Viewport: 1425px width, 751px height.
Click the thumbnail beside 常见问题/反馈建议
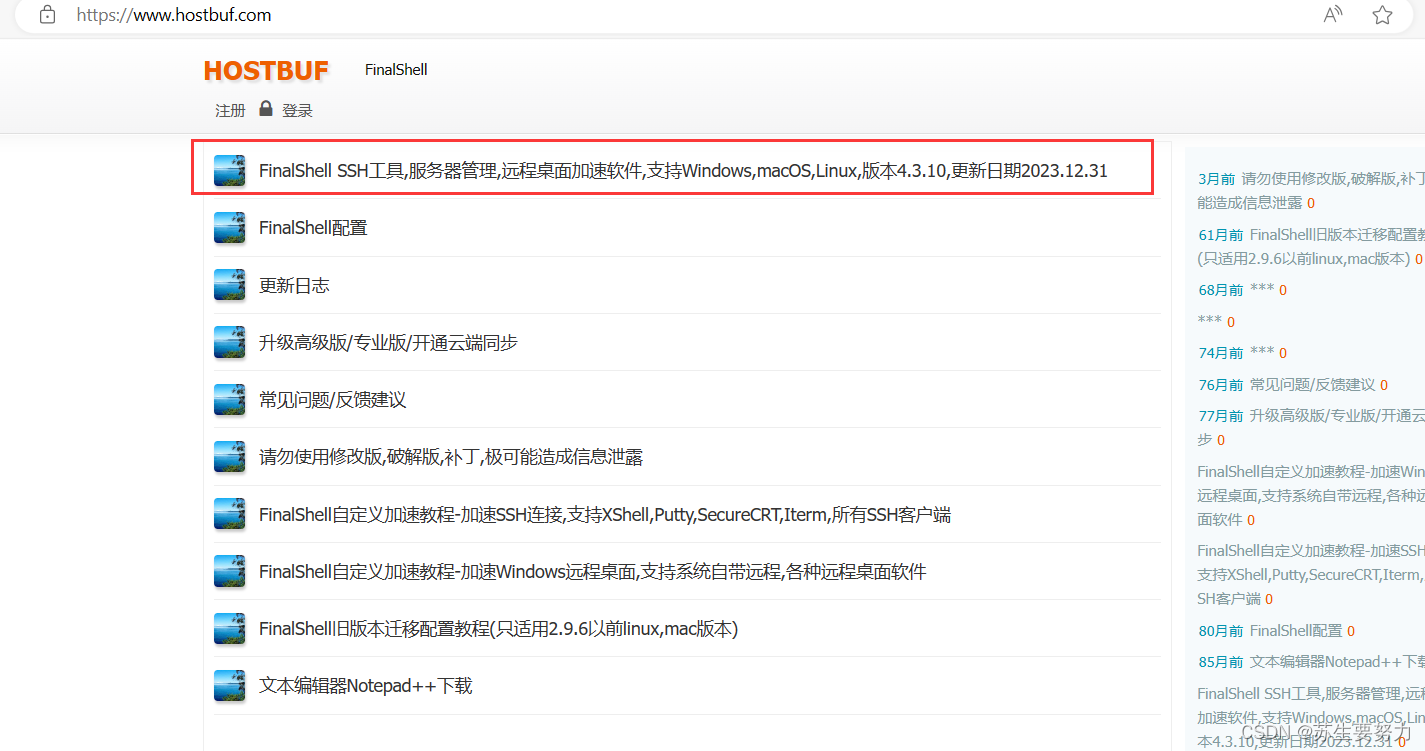230,400
